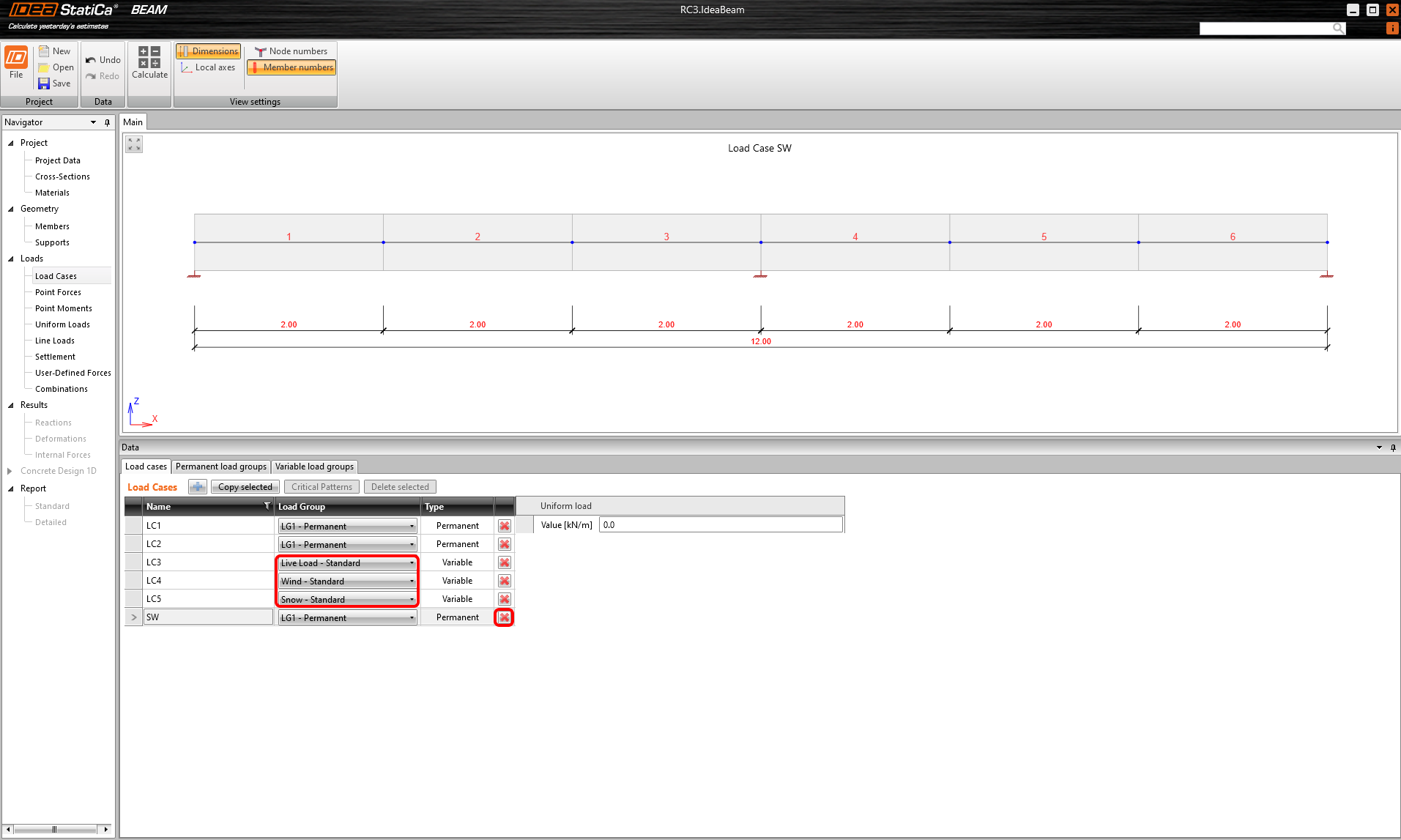Collapse the Loads tree node
The image size is (1401, 840).
11,259
